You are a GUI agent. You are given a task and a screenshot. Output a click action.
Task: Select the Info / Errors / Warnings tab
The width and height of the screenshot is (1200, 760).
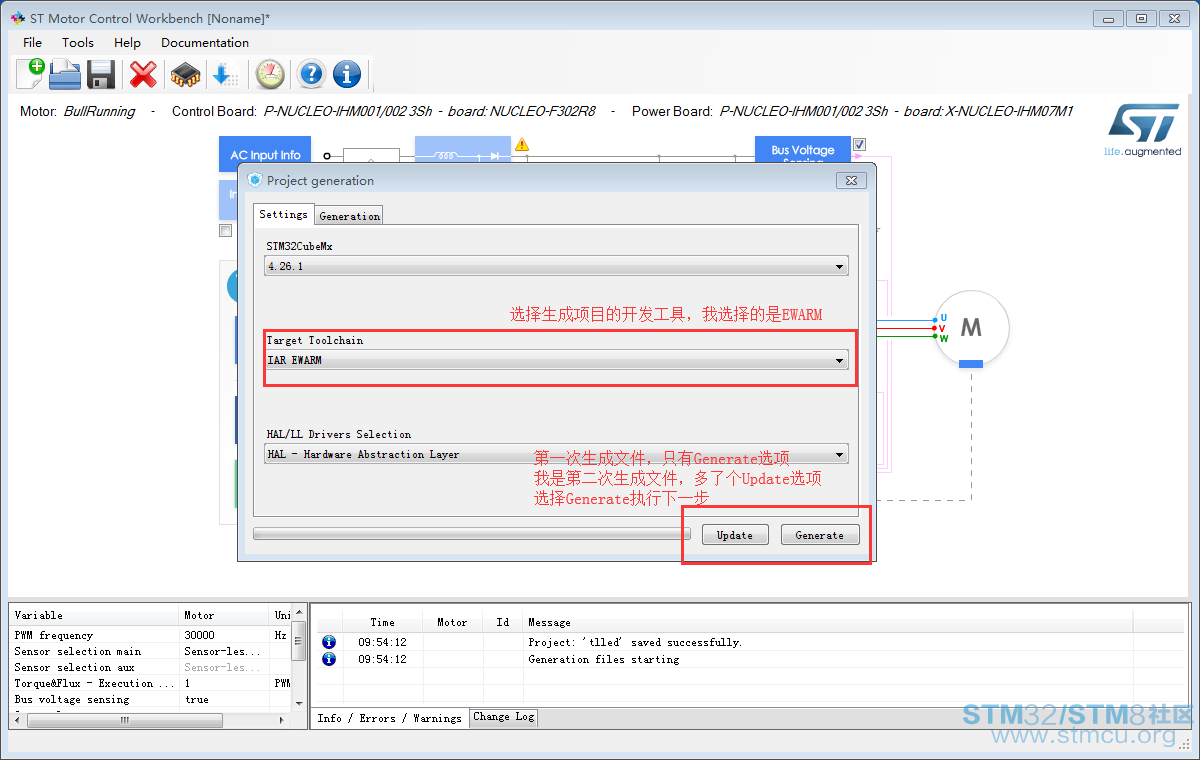pyautogui.click(x=389, y=718)
